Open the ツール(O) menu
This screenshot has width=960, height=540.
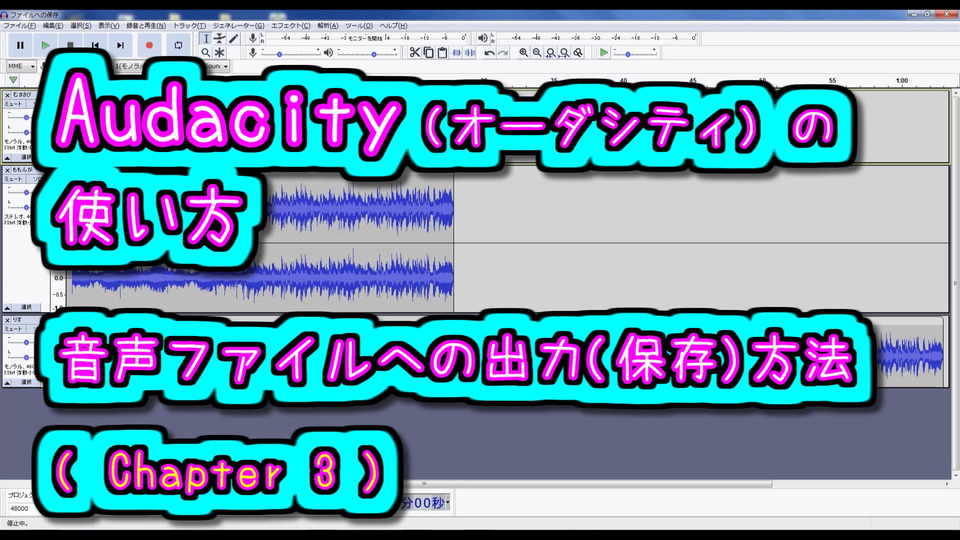358,26
